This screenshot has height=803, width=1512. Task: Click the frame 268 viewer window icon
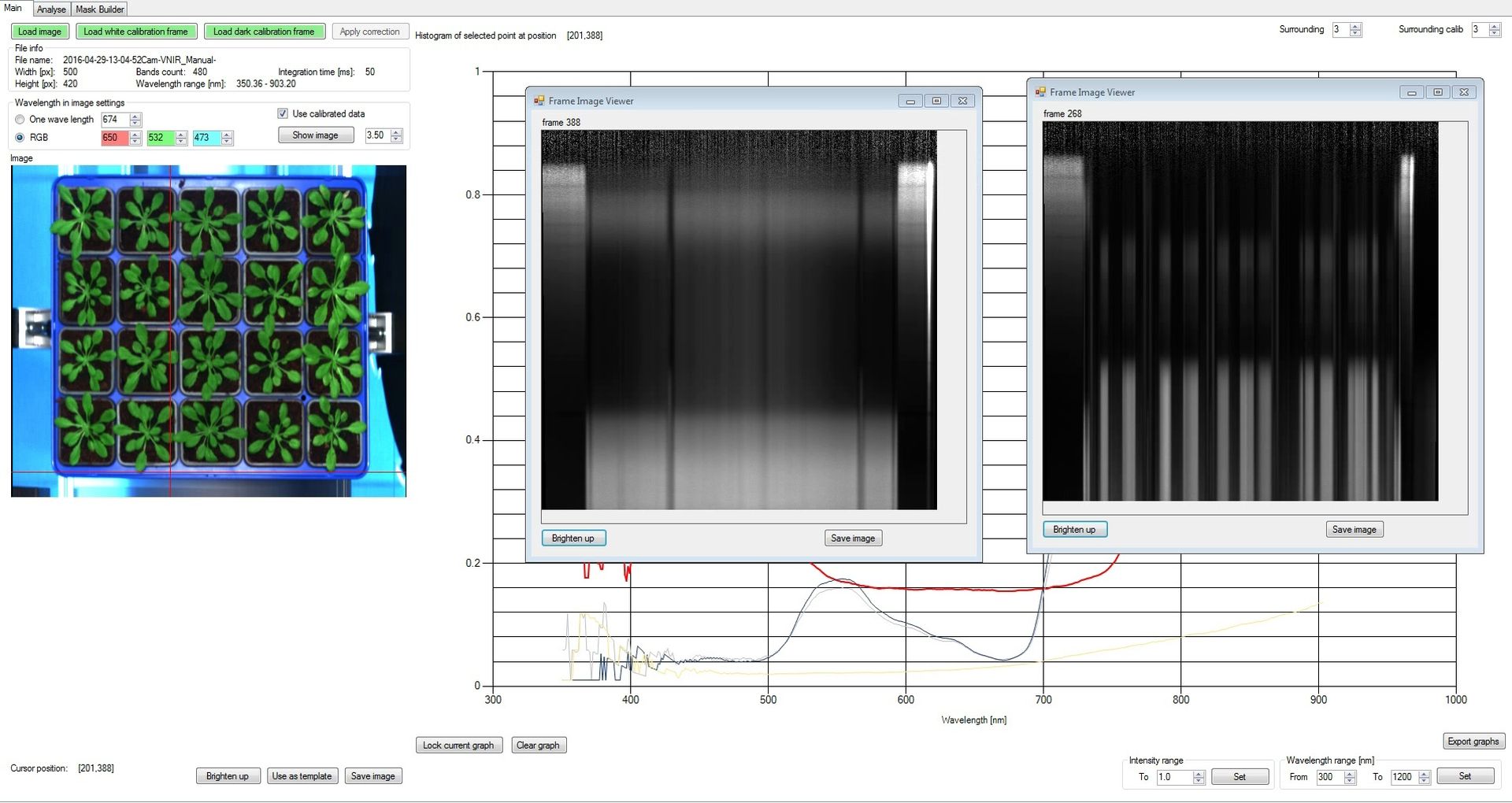pos(1040,92)
